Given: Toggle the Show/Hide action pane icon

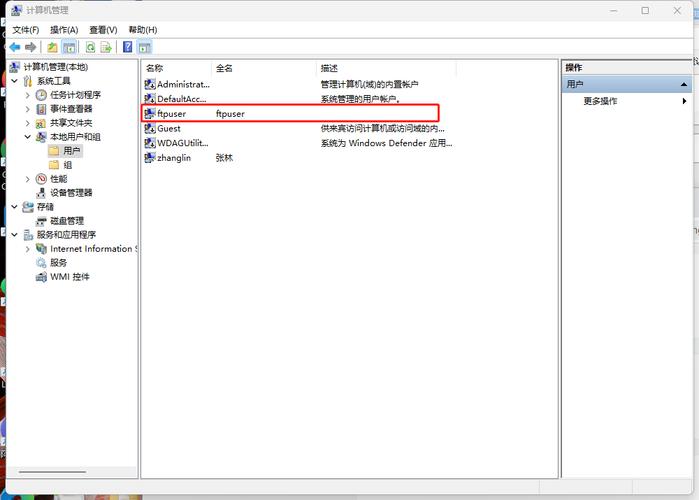Looking at the screenshot, I should click(x=144, y=47).
